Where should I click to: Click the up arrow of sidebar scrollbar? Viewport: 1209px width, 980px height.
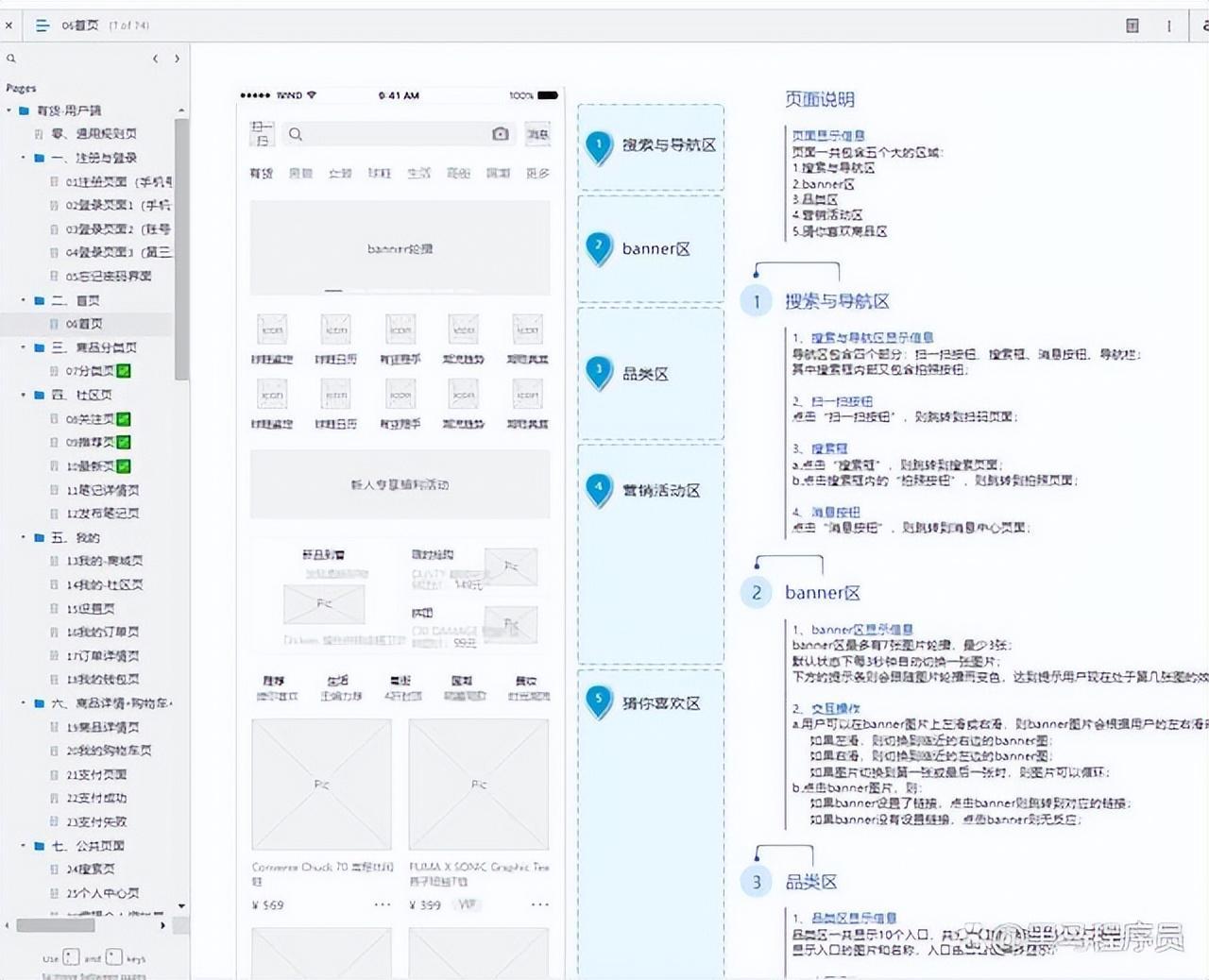click(181, 110)
